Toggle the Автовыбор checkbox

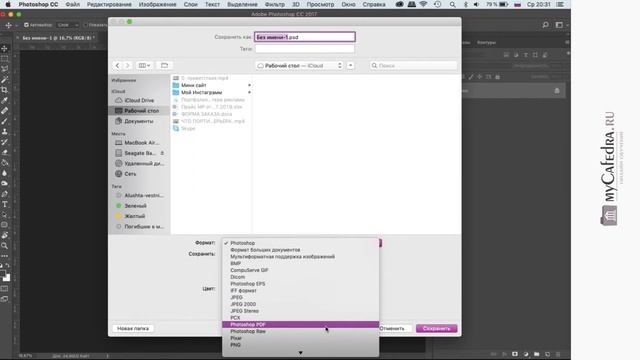coord(26,25)
